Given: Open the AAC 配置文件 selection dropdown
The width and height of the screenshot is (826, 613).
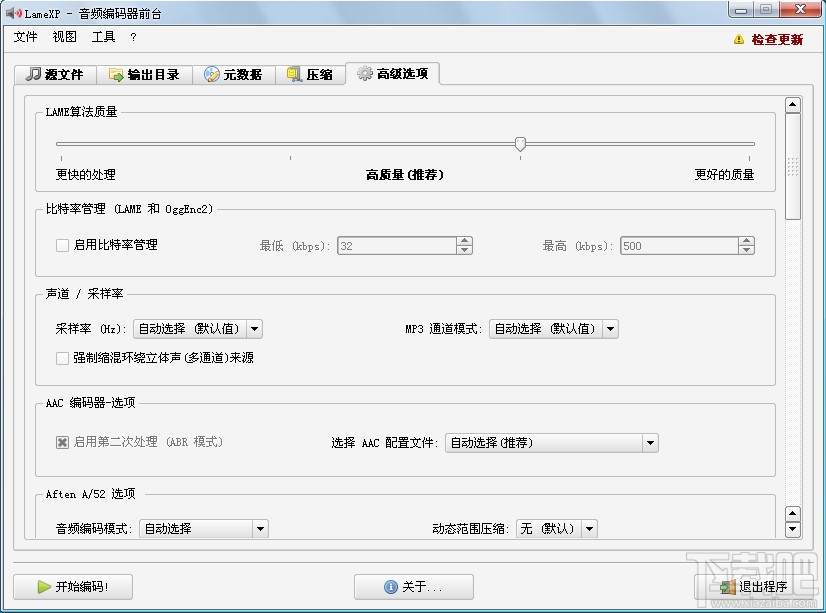Looking at the screenshot, I should 650,443.
